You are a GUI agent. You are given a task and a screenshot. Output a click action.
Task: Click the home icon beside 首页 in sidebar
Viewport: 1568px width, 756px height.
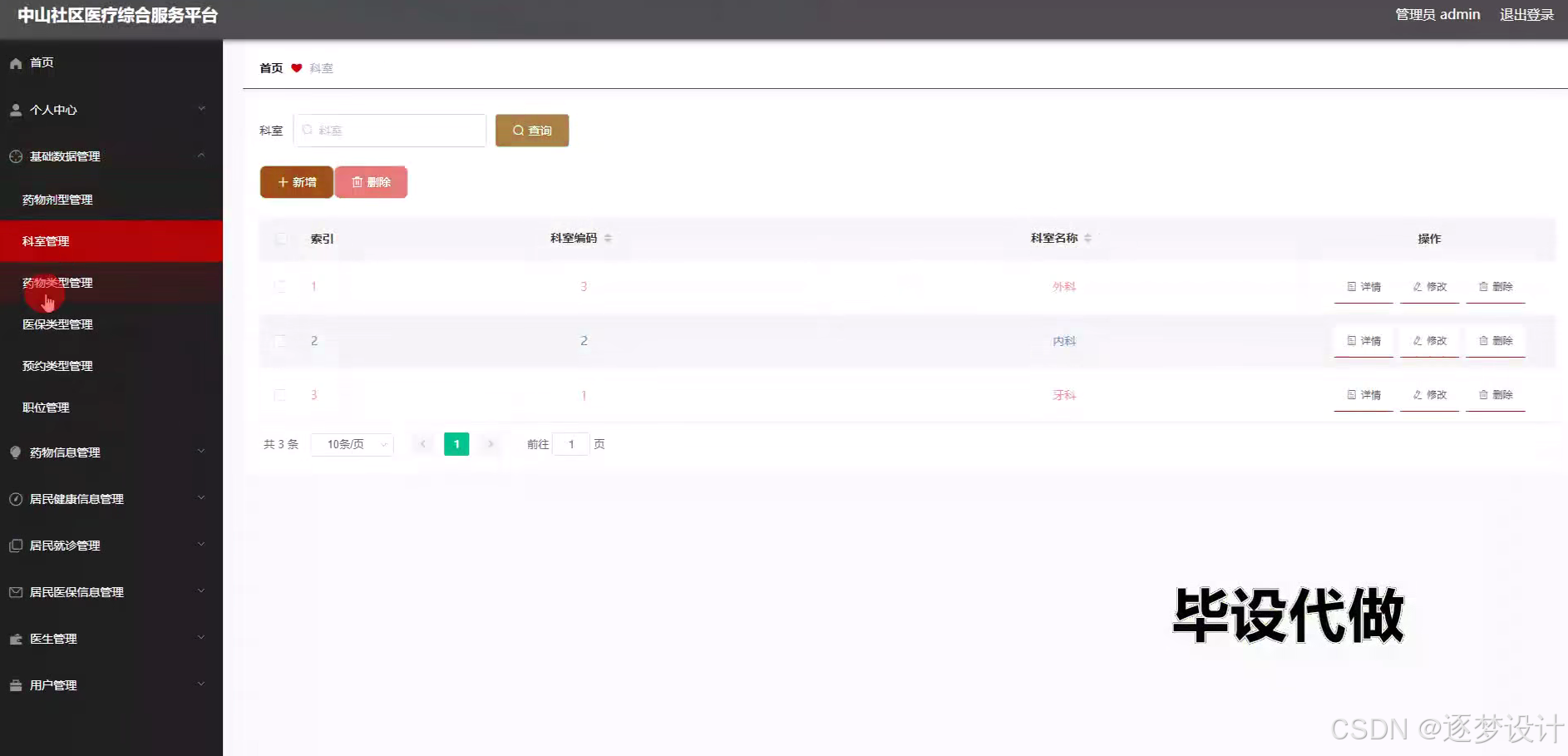point(16,63)
